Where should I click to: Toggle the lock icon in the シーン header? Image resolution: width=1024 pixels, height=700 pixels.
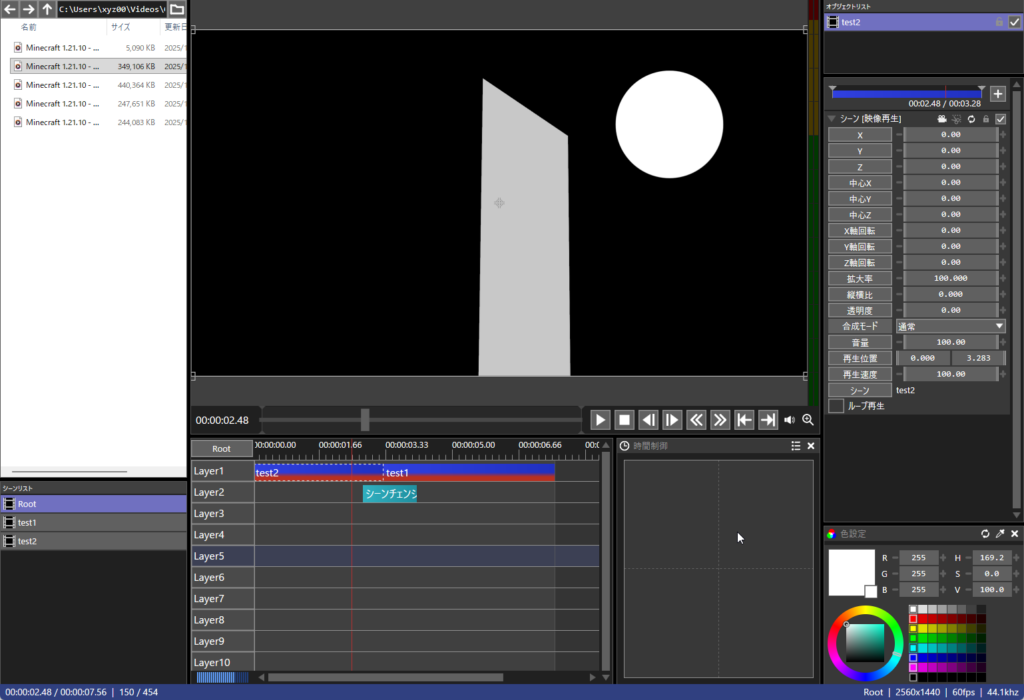tap(986, 119)
